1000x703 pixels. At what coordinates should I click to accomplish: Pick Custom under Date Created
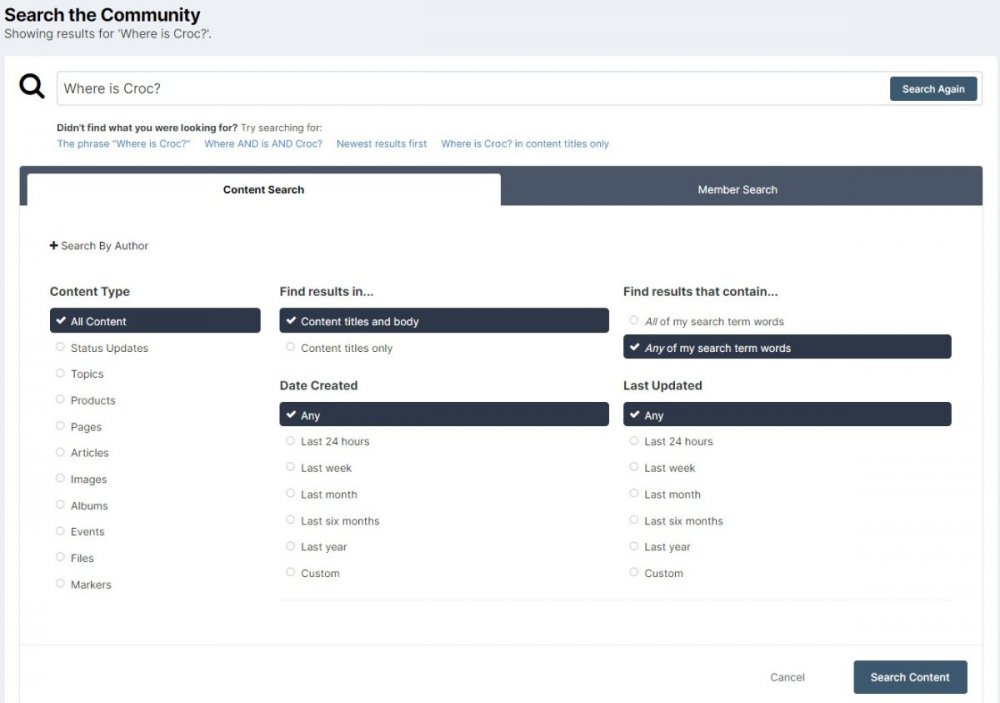tap(319, 573)
